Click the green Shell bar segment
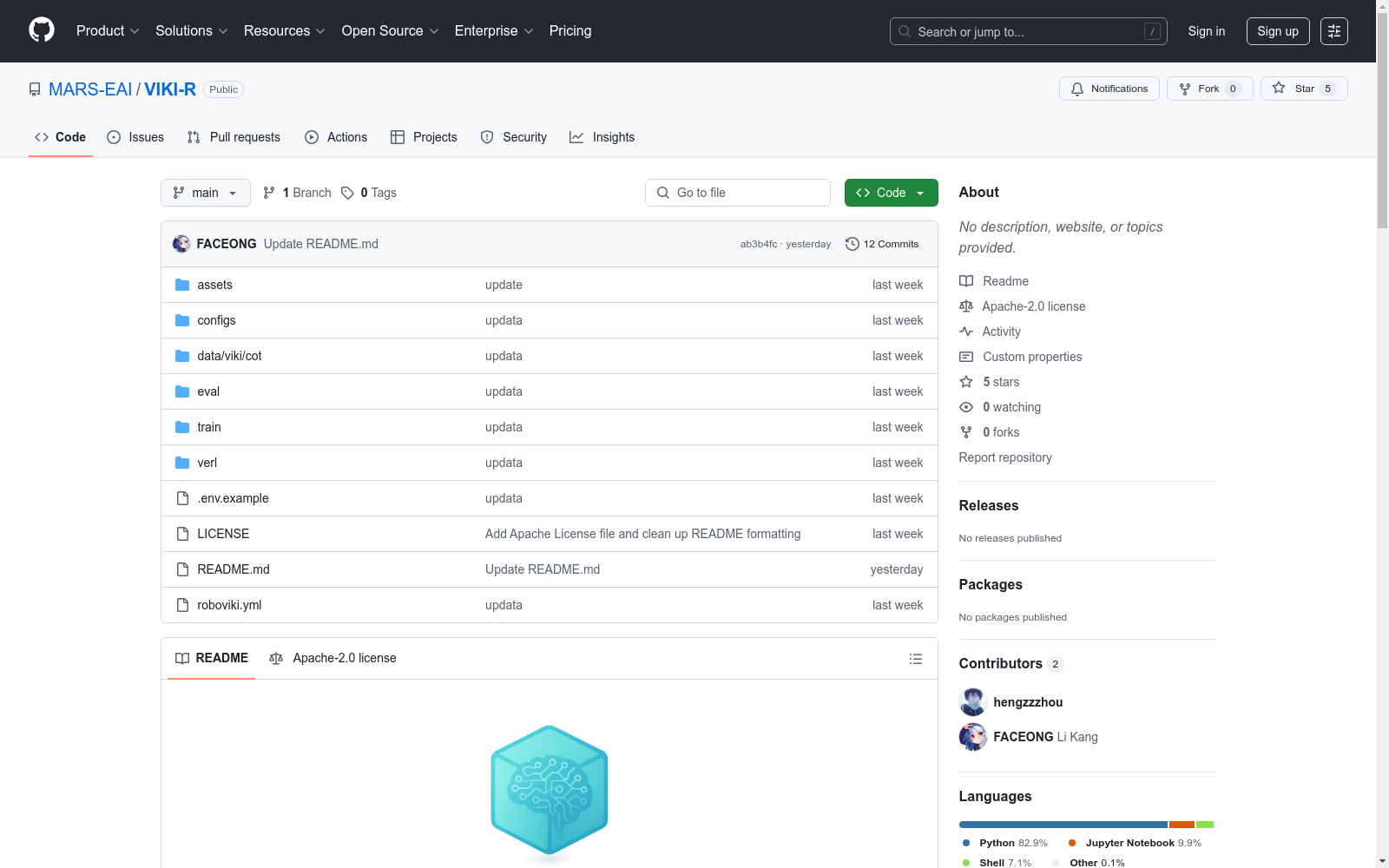The width and height of the screenshot is (1389, 868). (1205, 825)
